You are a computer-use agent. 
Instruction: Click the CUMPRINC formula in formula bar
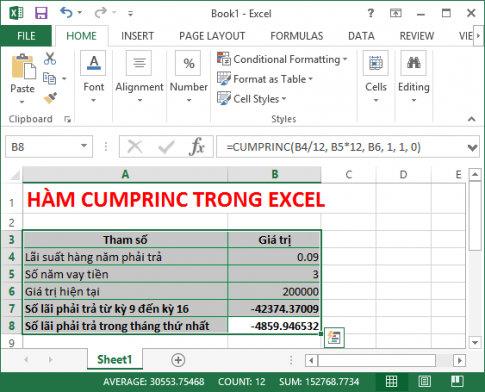coord(323,147)
